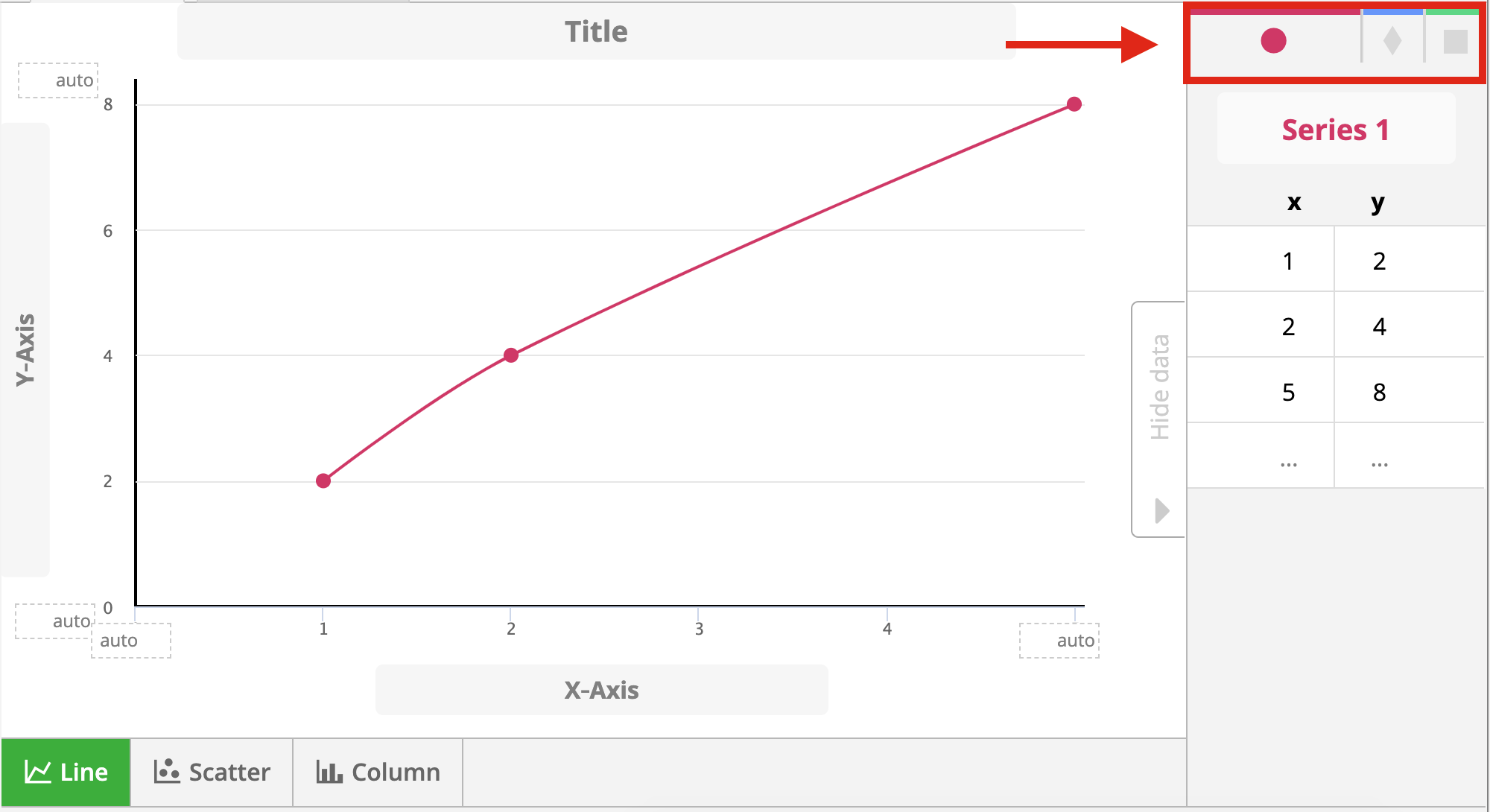This screenshot has width=1490, height=812.
Task: Select the diamond series tab
Action: [x=1392, y=41]
